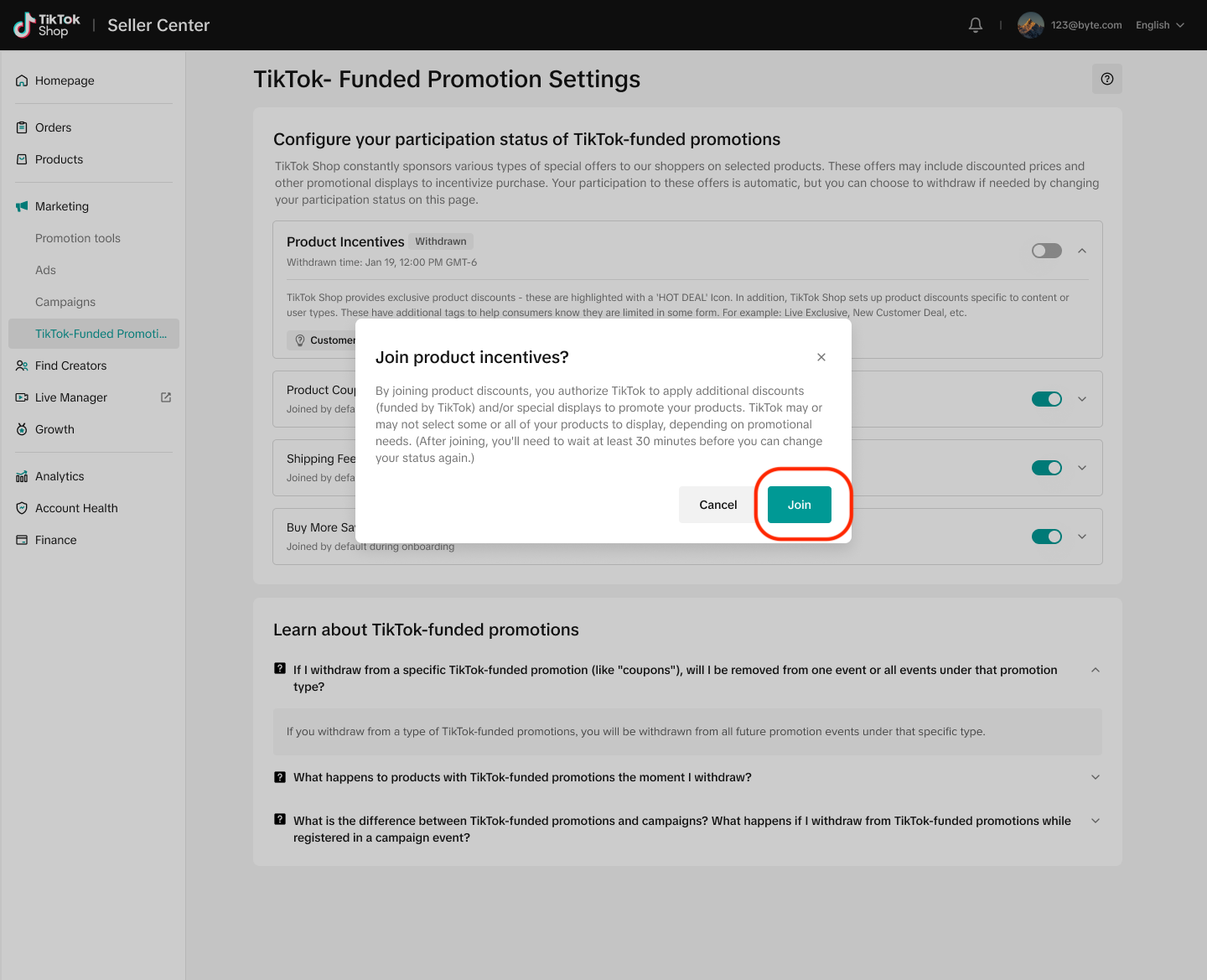Click the user profile avatar

(x=1030, y=25)
